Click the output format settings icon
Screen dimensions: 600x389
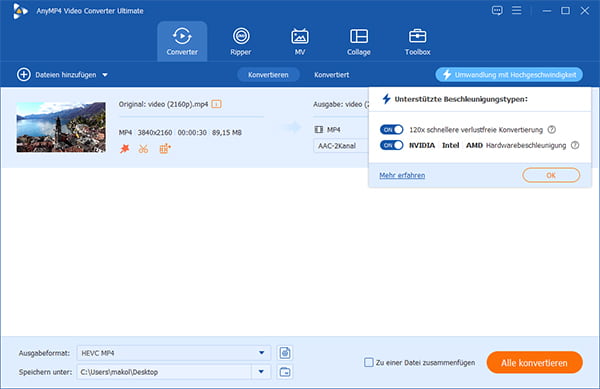click(x=285, y=353)
